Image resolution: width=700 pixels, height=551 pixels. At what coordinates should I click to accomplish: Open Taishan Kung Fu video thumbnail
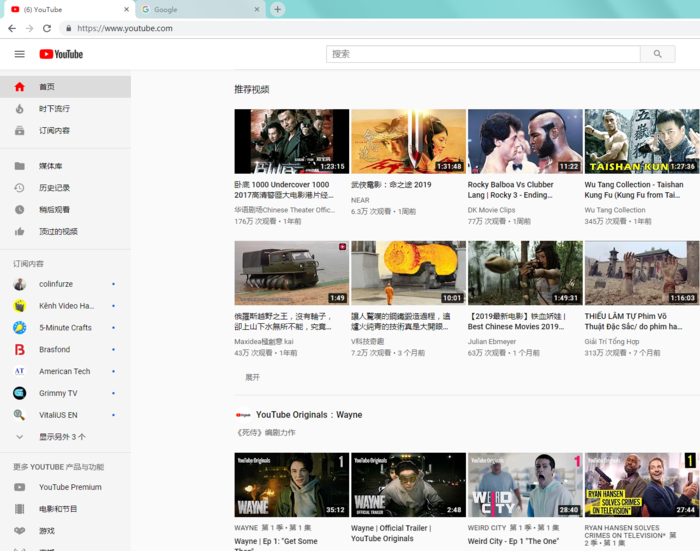coord(642,141)
